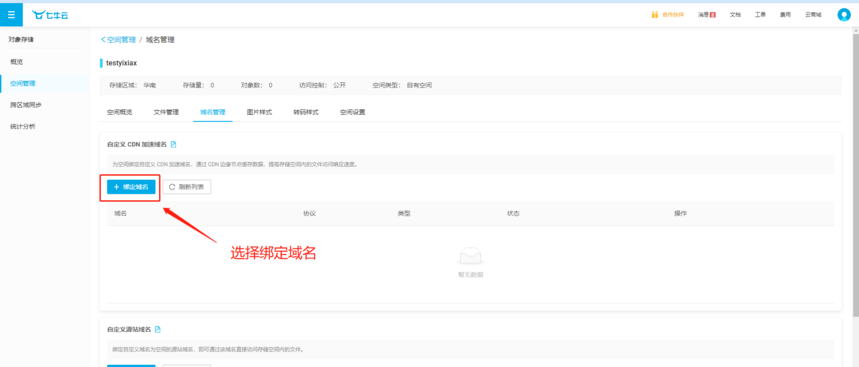This screenshot has width=859, height=367.
Task: Open the 云商城 marketplace link
Action: click(x=814, y=15)
